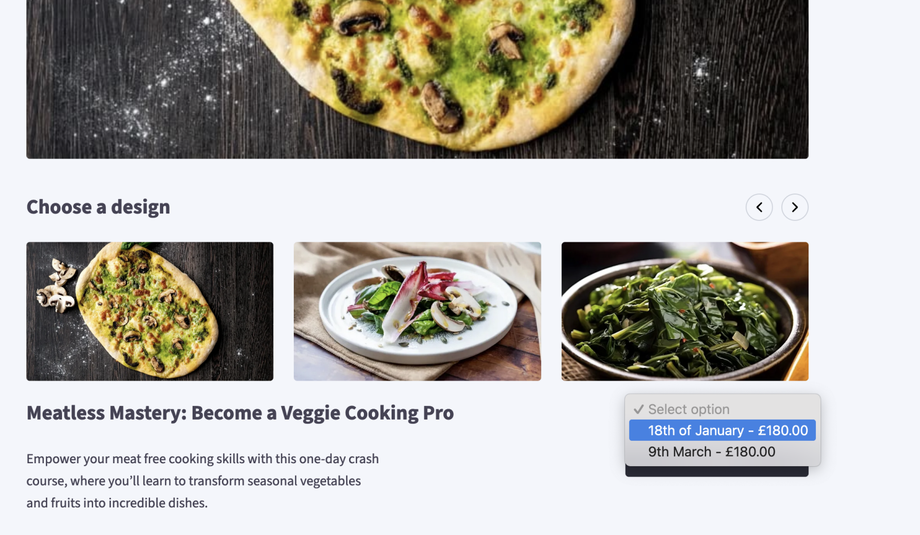920x535 pixels.
Task: Select the sautéed greens bowl design thumbnail
Action: 685,311
